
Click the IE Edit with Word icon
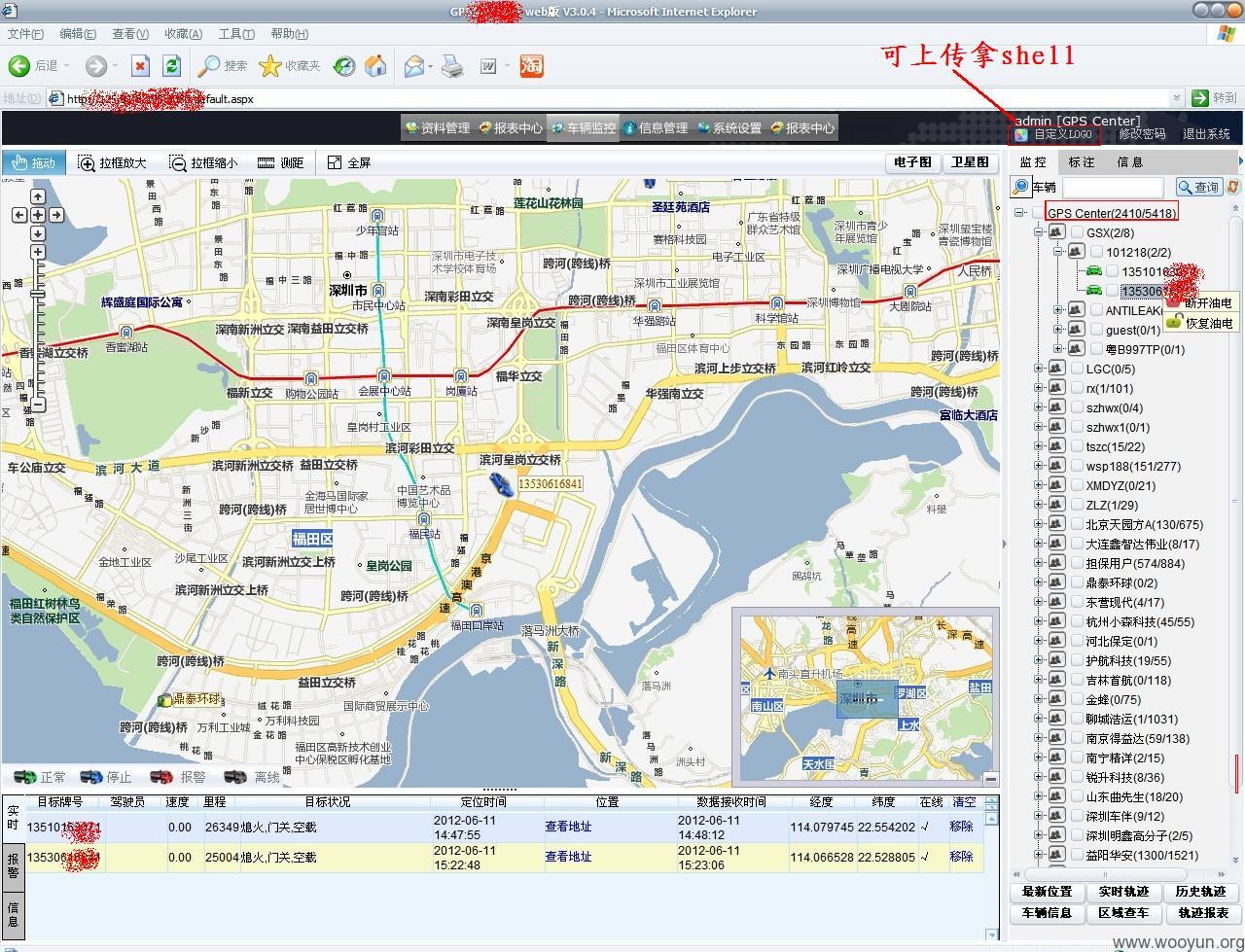pos(488,66)
